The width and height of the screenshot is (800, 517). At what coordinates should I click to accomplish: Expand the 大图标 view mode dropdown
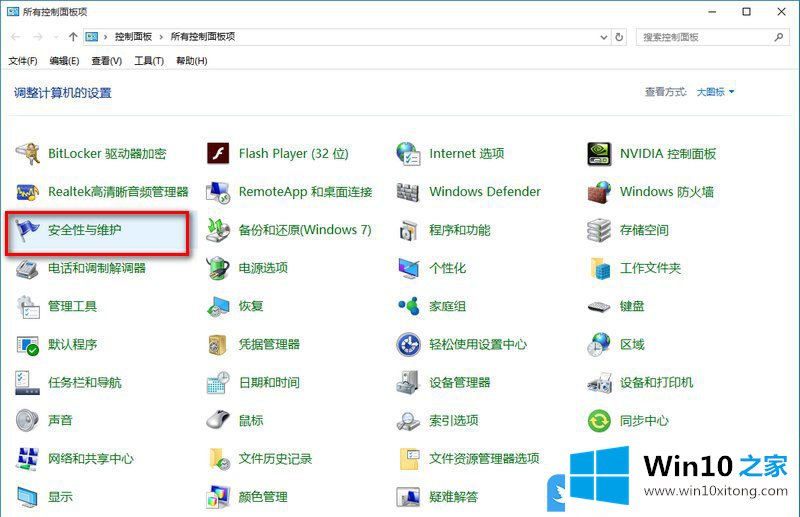coord(716,92)
